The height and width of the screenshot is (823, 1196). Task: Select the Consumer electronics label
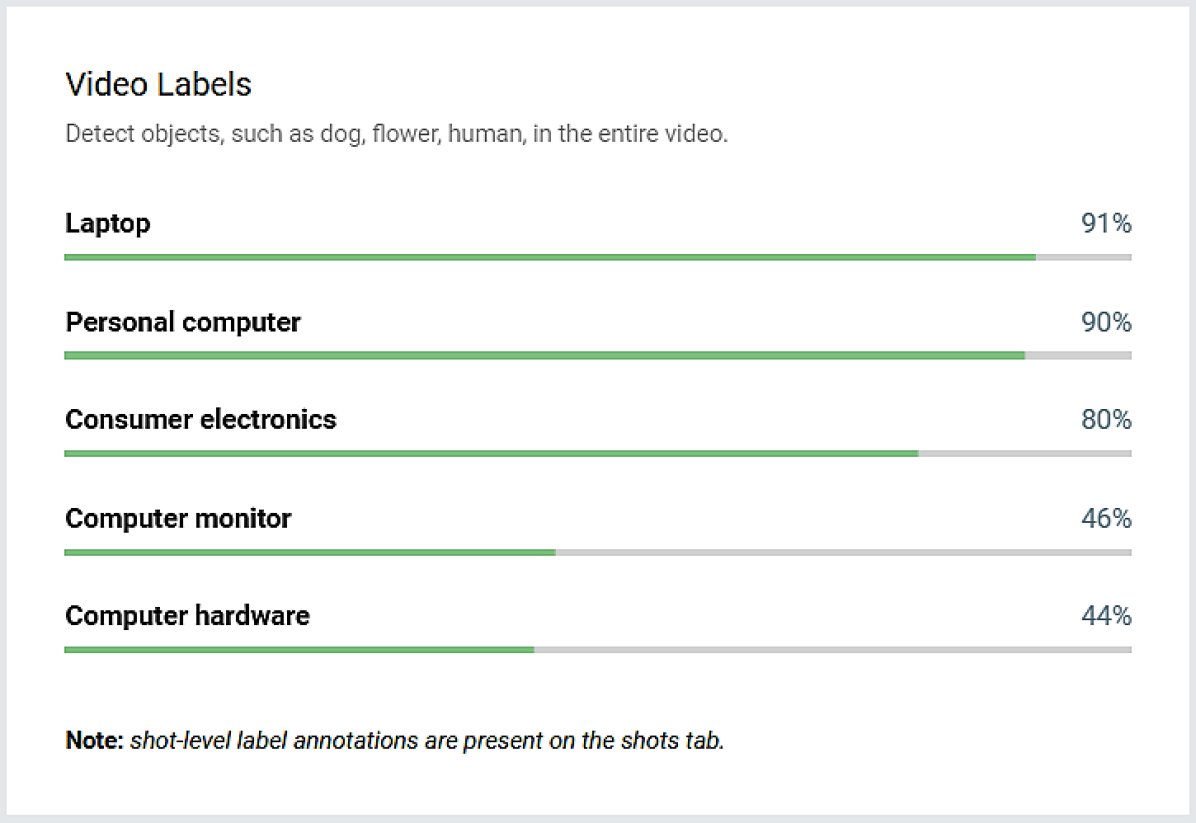tap(201, 419)
